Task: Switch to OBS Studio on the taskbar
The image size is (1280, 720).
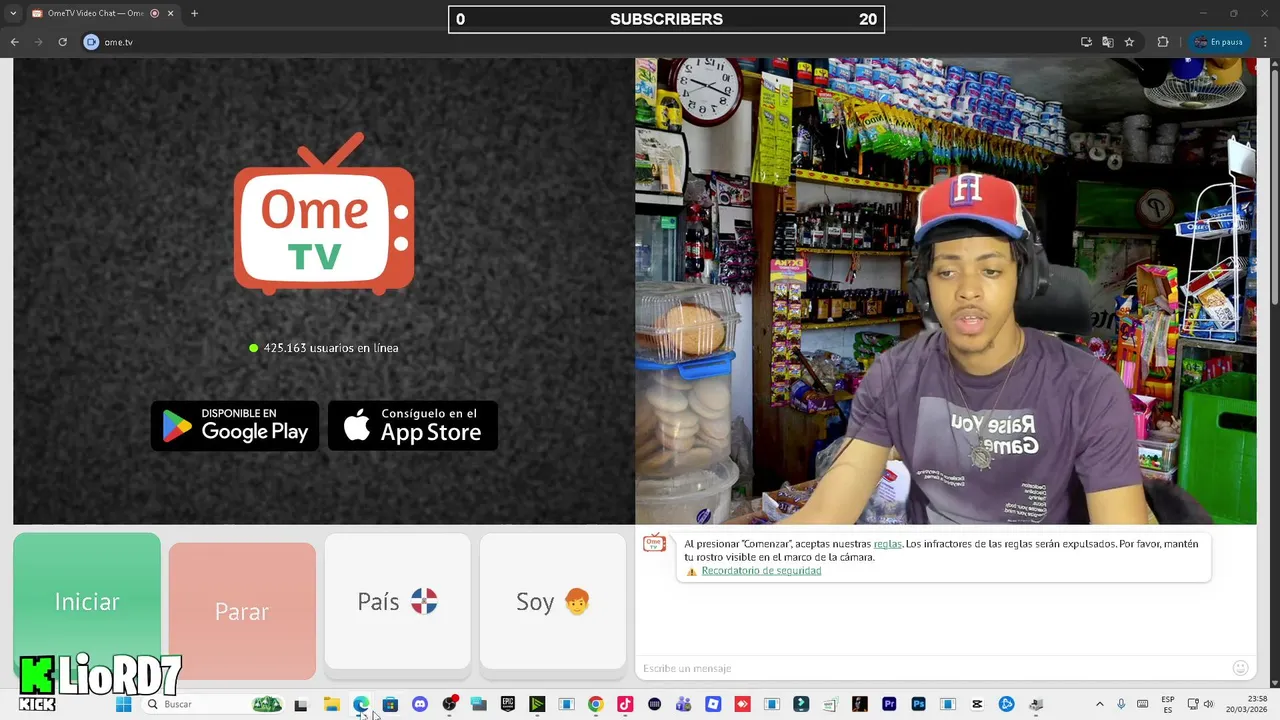Action: tap(449, 704)
